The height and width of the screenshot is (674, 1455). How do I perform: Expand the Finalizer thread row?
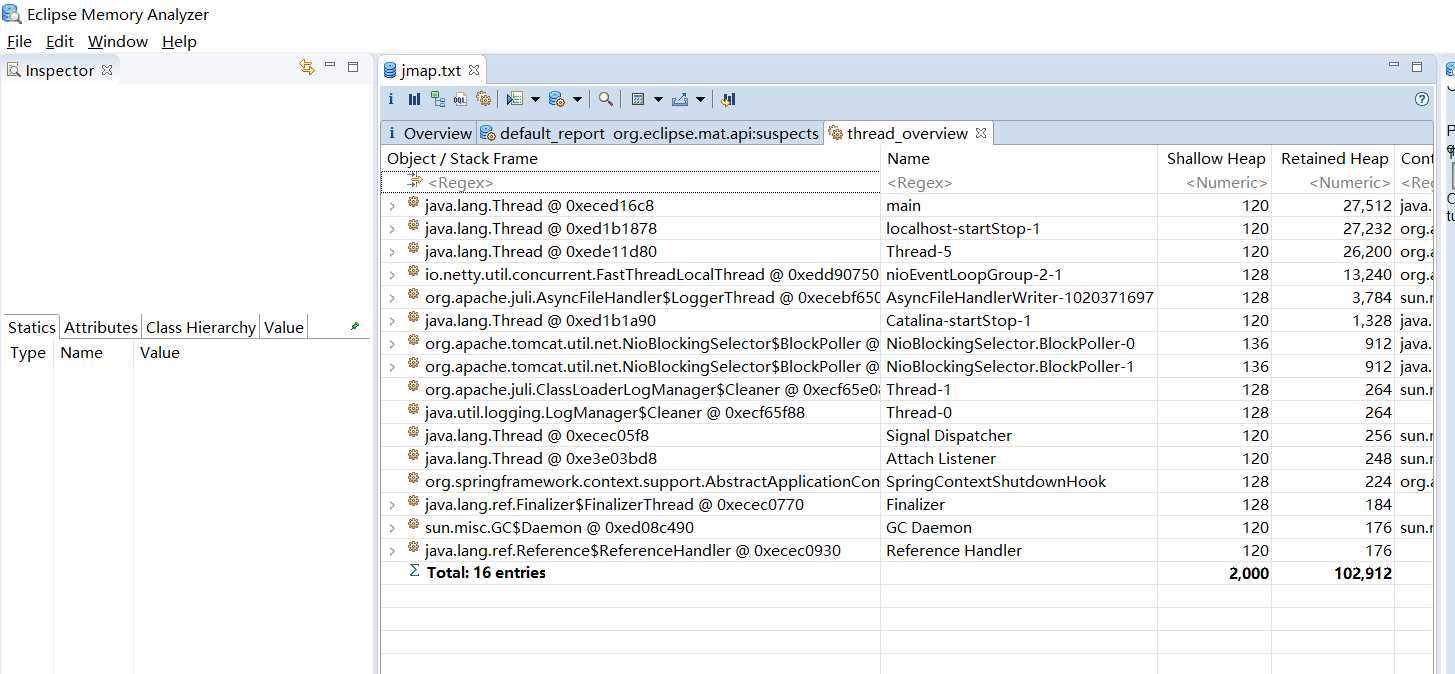[392, 505]
